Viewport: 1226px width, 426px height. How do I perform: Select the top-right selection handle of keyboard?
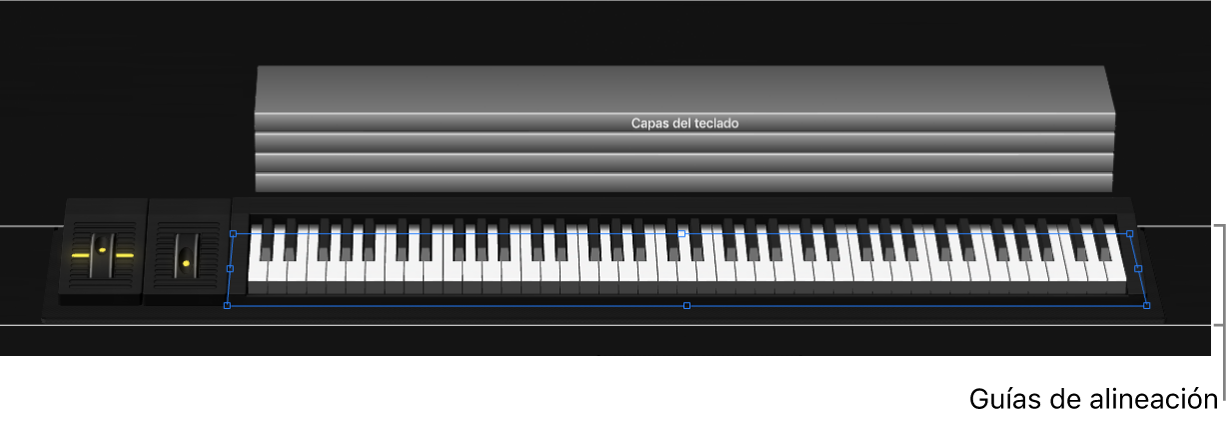(x=1130, y=234)
